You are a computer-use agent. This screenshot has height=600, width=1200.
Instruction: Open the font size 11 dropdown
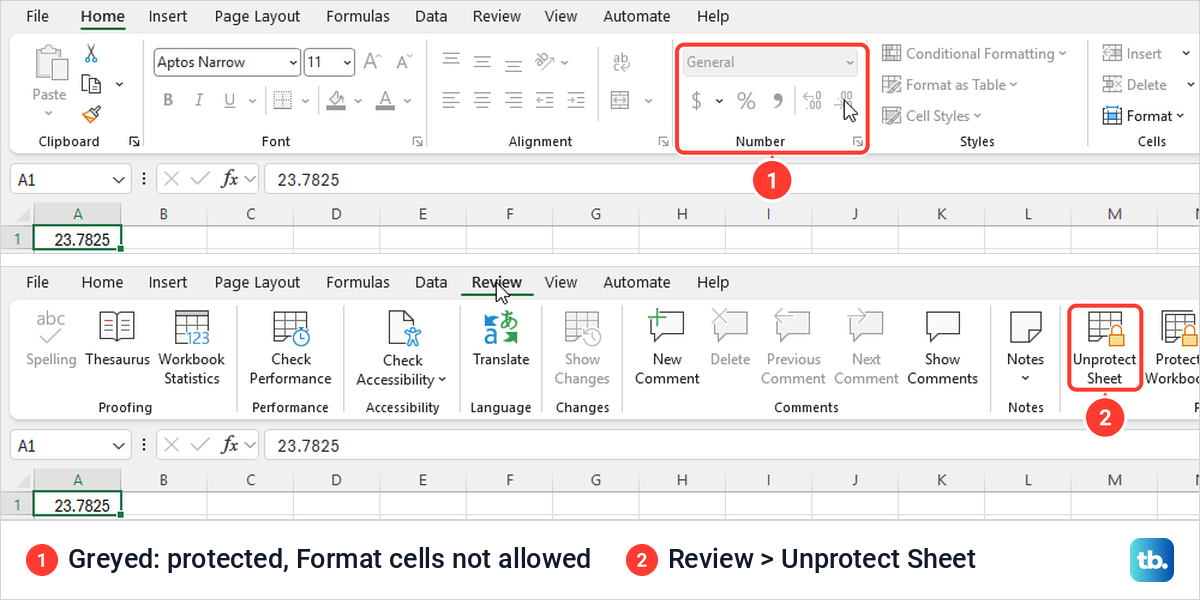pyautogui.click(x=347, y=62)
